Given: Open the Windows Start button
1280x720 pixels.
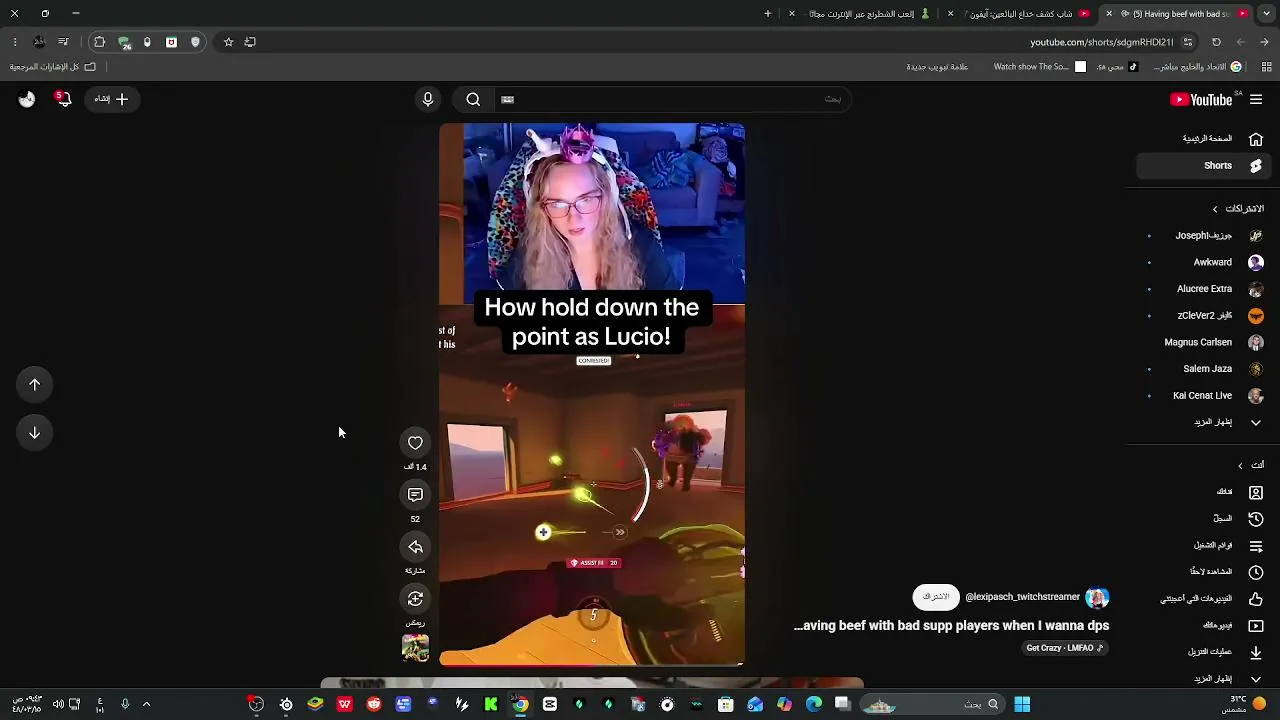Looking at the screenshot, I should tap(1022, 704).
